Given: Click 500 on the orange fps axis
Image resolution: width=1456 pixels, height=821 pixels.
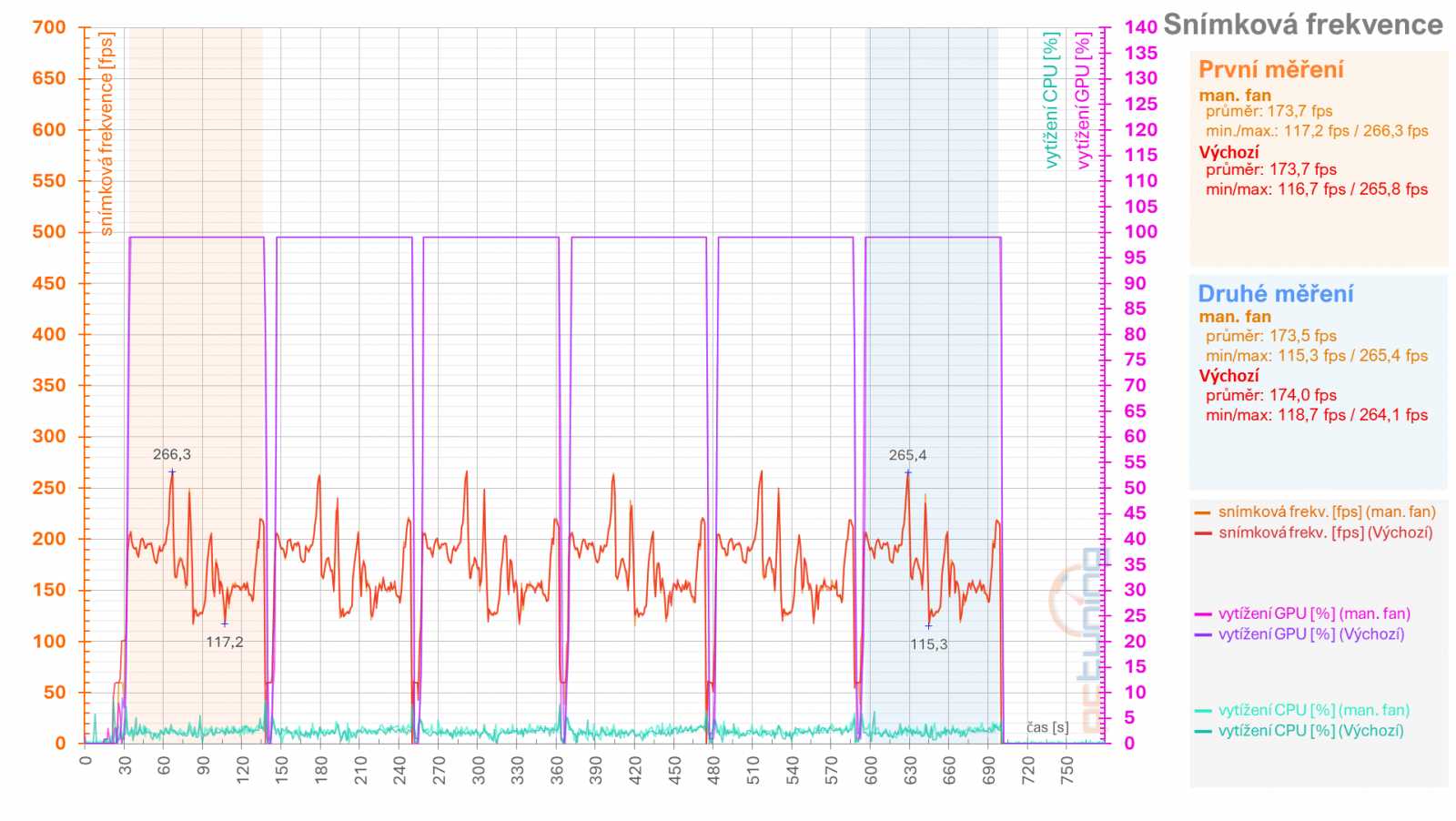Looking at the screenshot, I should coord(49,231).
